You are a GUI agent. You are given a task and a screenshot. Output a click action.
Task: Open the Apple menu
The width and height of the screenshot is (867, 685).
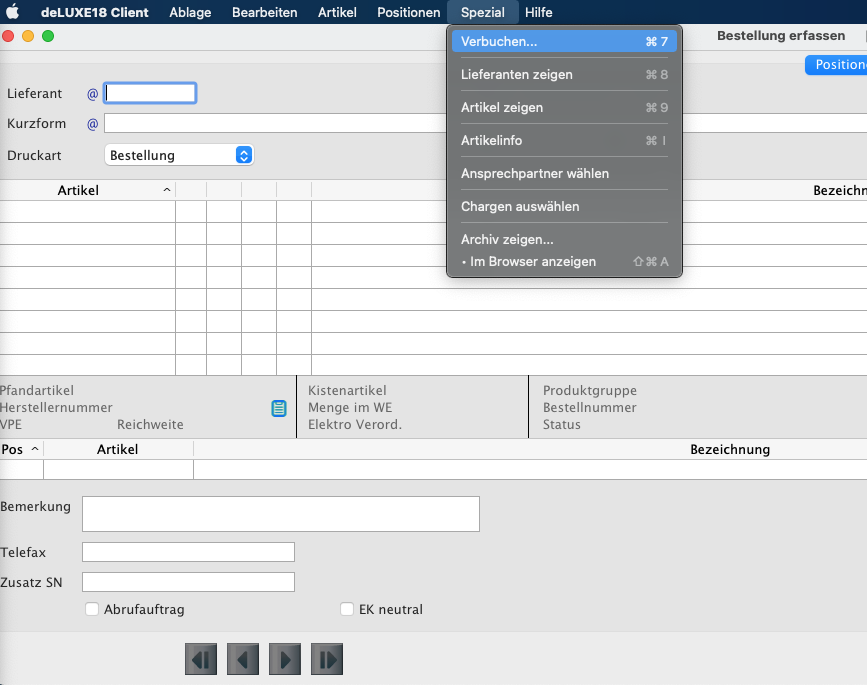coord(14,12)
